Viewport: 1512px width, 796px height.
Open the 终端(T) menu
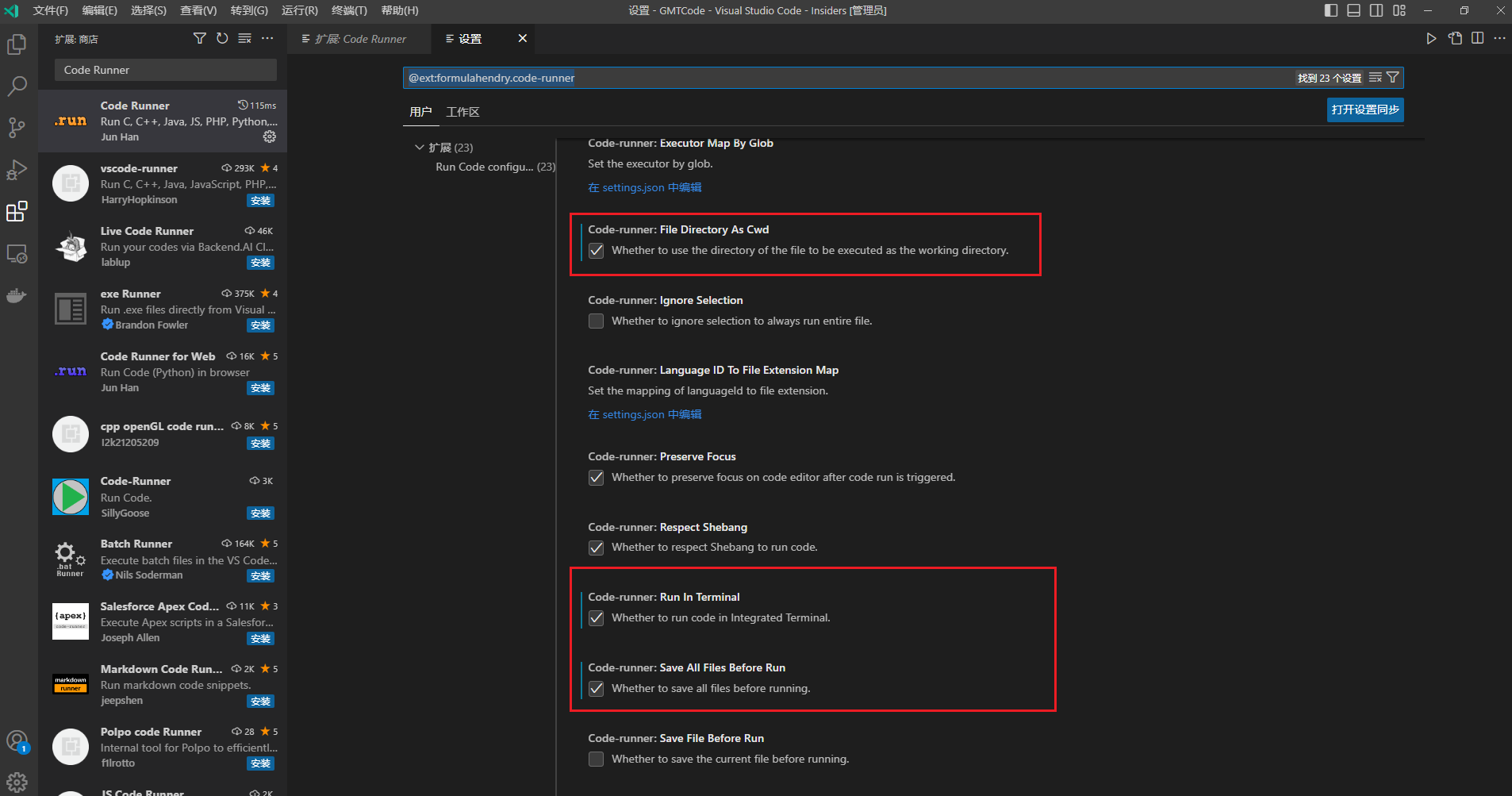[x=349, y=10]
